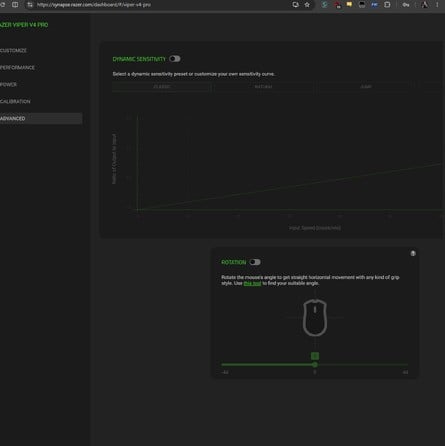445x446 pixels.
Task: Open the dark square extension icon
Action: (x=362, y=5)
